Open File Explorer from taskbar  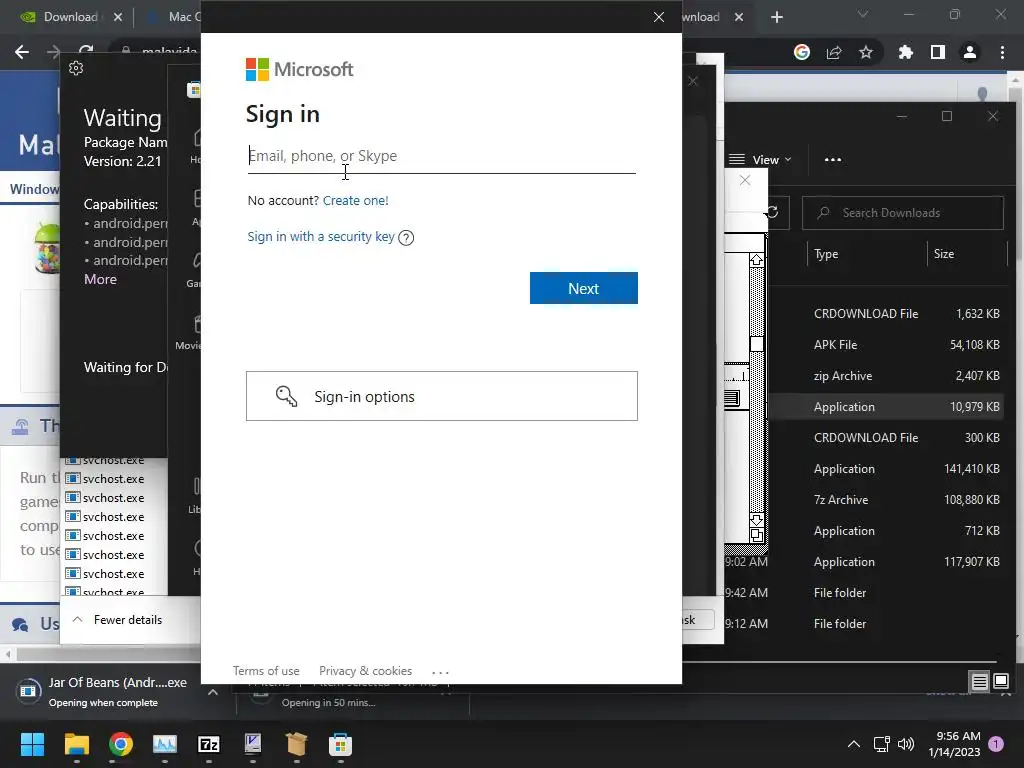click(76, 744)
